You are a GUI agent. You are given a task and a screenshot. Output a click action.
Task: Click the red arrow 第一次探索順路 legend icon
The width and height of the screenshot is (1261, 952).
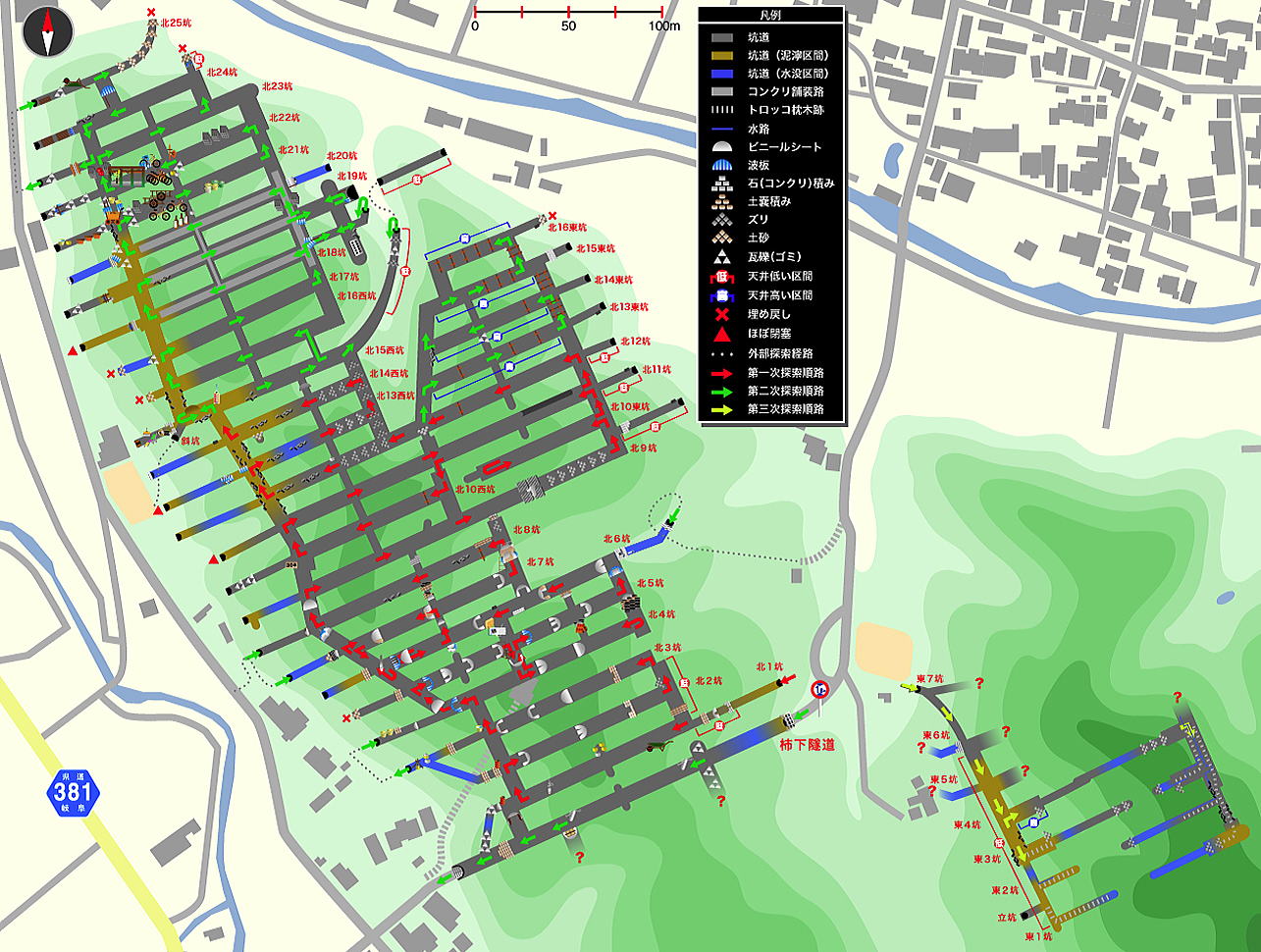pyautogui.click(x=721, y=372)
